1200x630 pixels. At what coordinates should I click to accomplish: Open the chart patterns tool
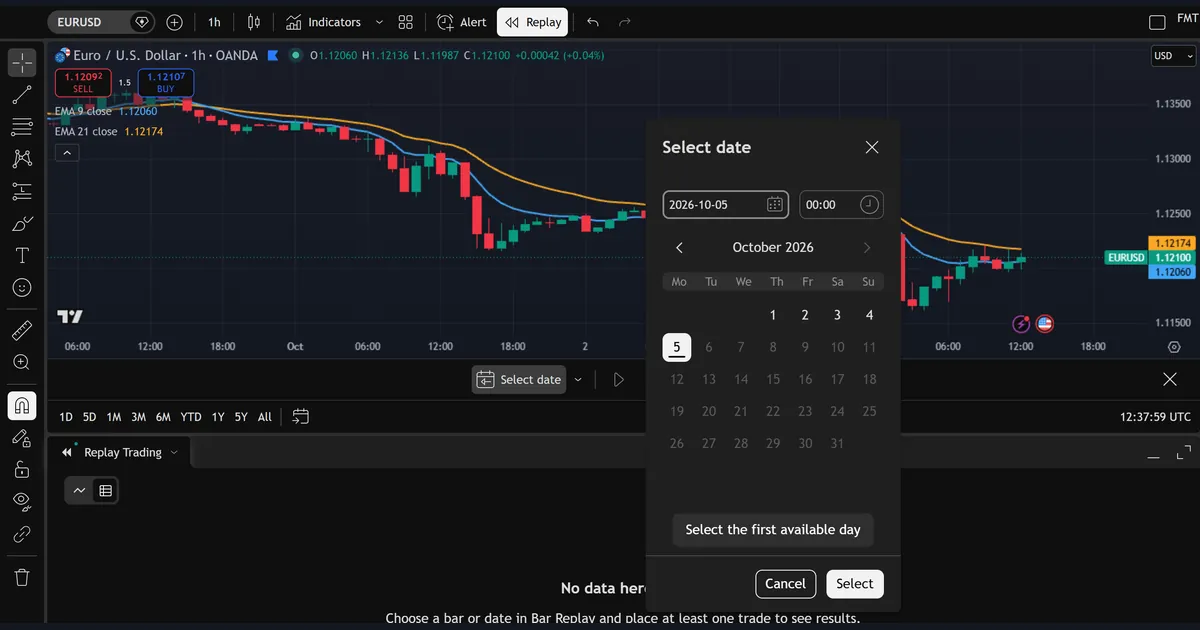[x=22, y=158]
